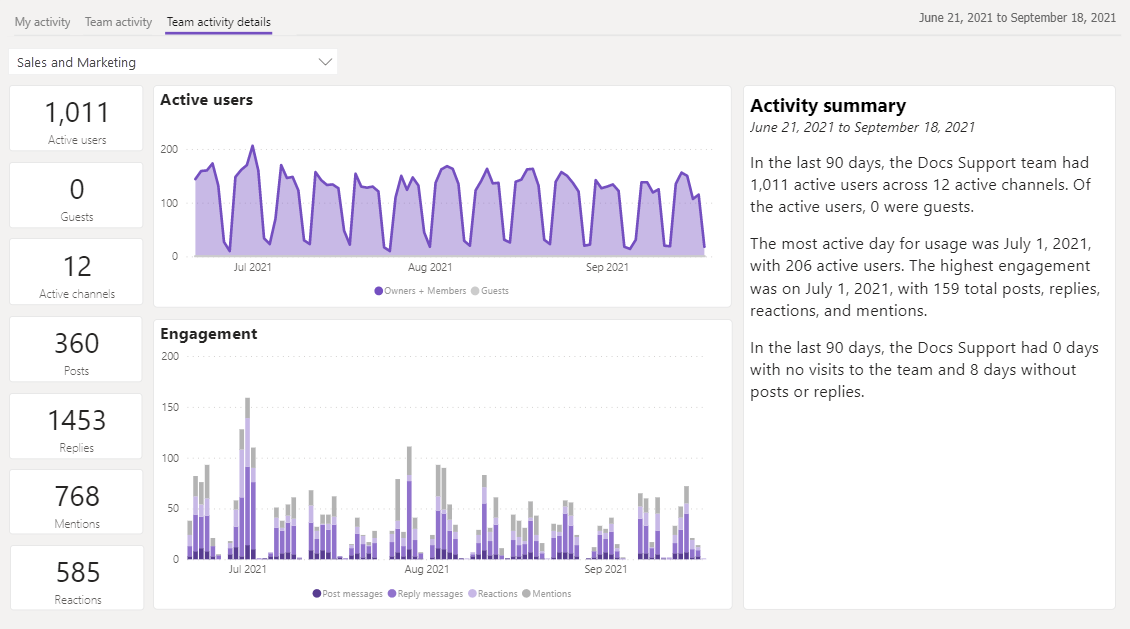The image size is (1130, 629).
Task: Click the Active users peak point at 206
Action: pyautogui.click(x=252, y=146)
